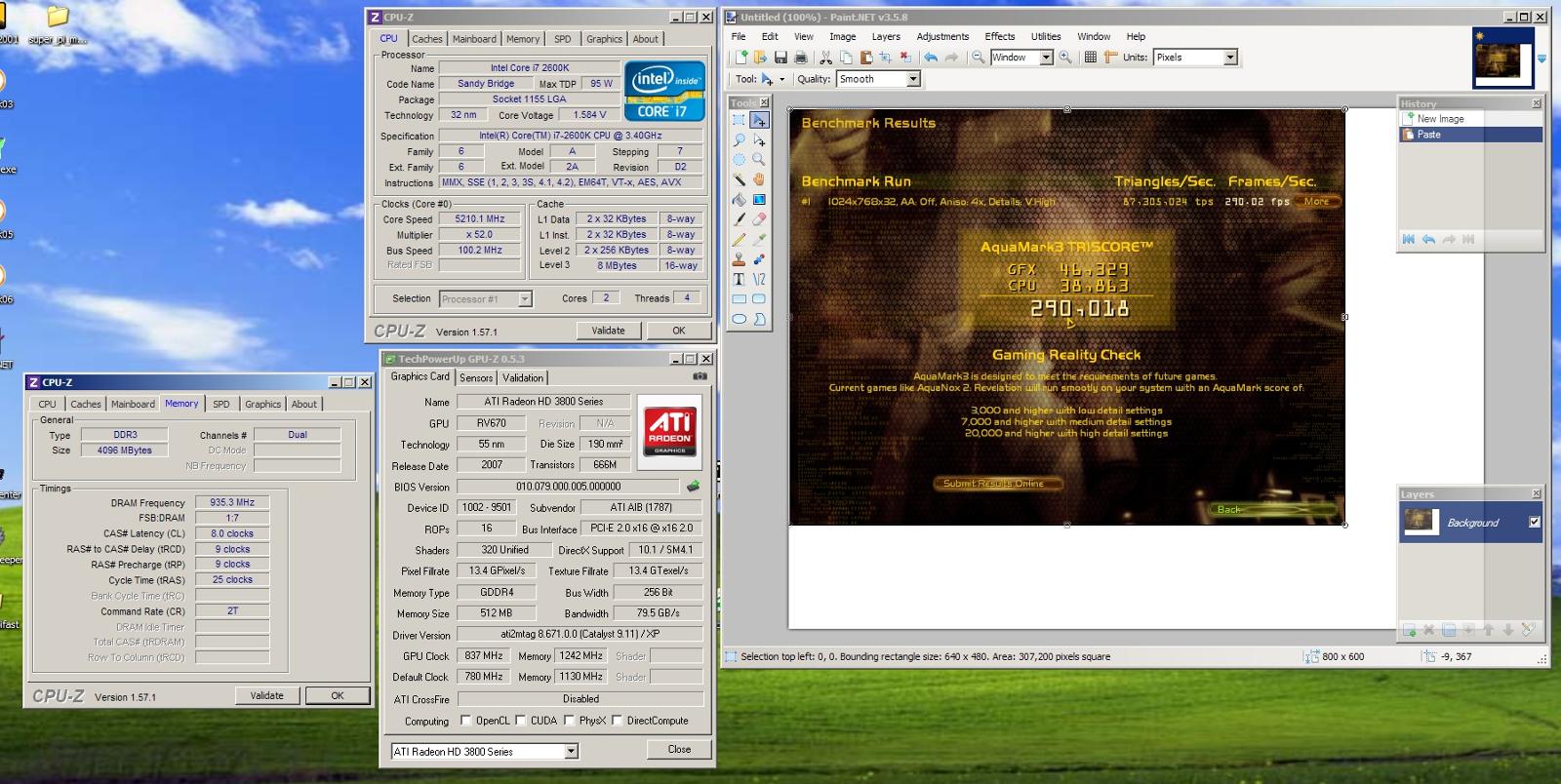
Task: Open the Processor #1 selection dropdown
Action: pos(525,299)
